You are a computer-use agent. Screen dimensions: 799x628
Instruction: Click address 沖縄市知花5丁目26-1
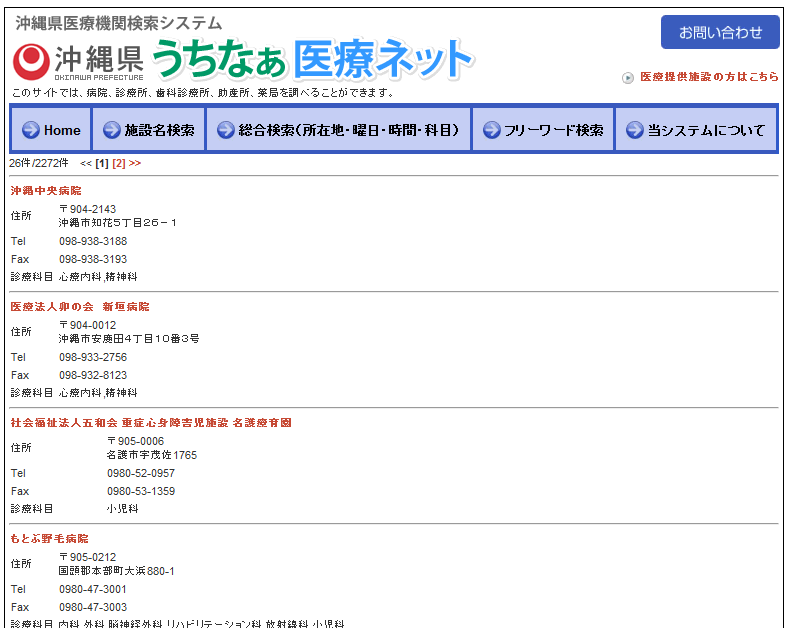pos(117,223)
